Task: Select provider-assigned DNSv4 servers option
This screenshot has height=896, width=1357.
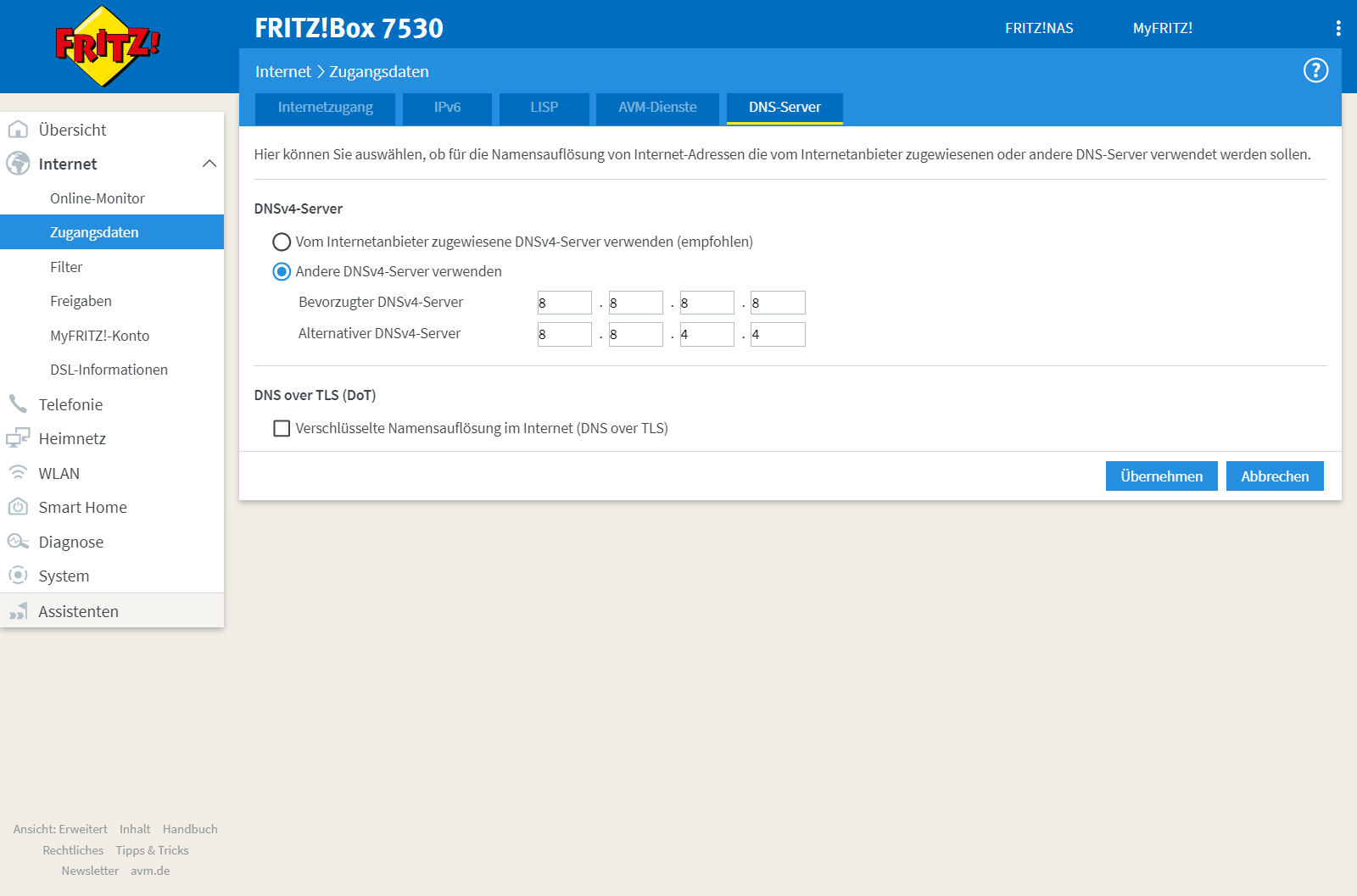Action: click(282, 242)
